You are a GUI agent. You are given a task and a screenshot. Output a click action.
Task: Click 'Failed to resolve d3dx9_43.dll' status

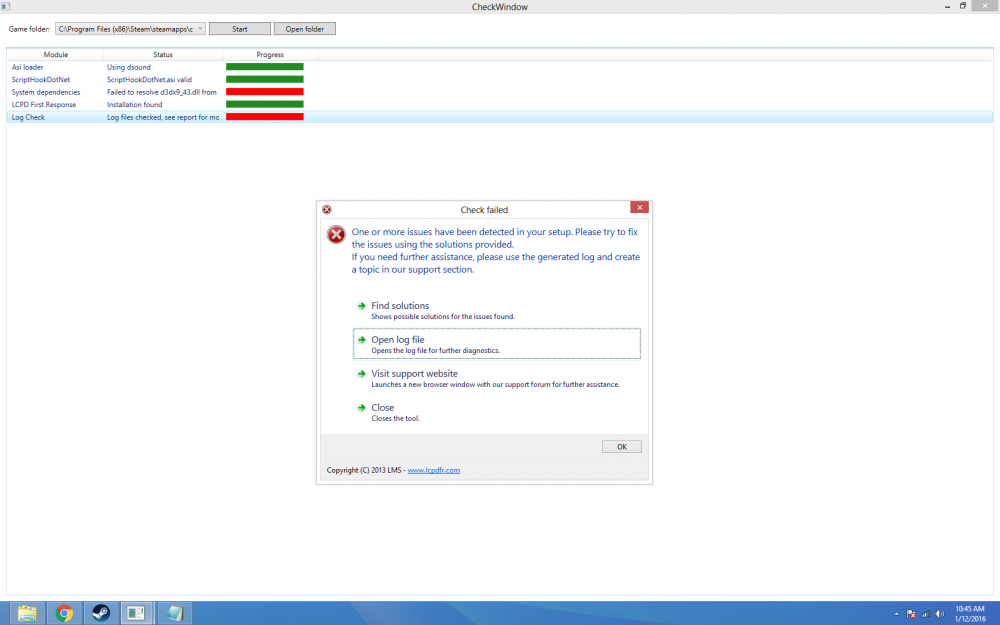[x=162, y=92]
